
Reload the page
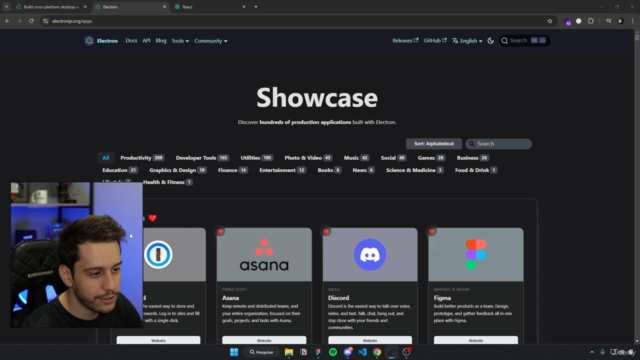pyautogui.click(x=31, y=21)
